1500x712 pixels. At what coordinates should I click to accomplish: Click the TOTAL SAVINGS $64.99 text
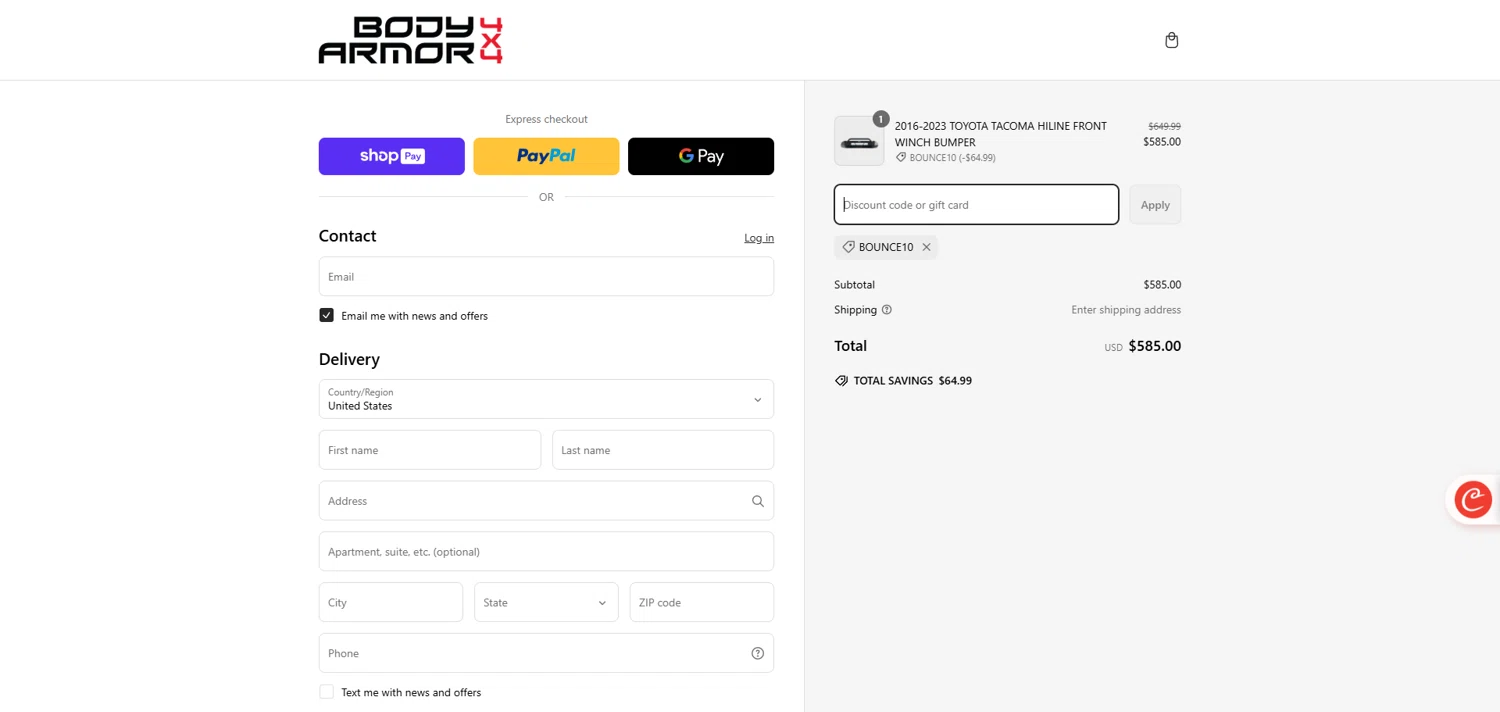point(913,381)
